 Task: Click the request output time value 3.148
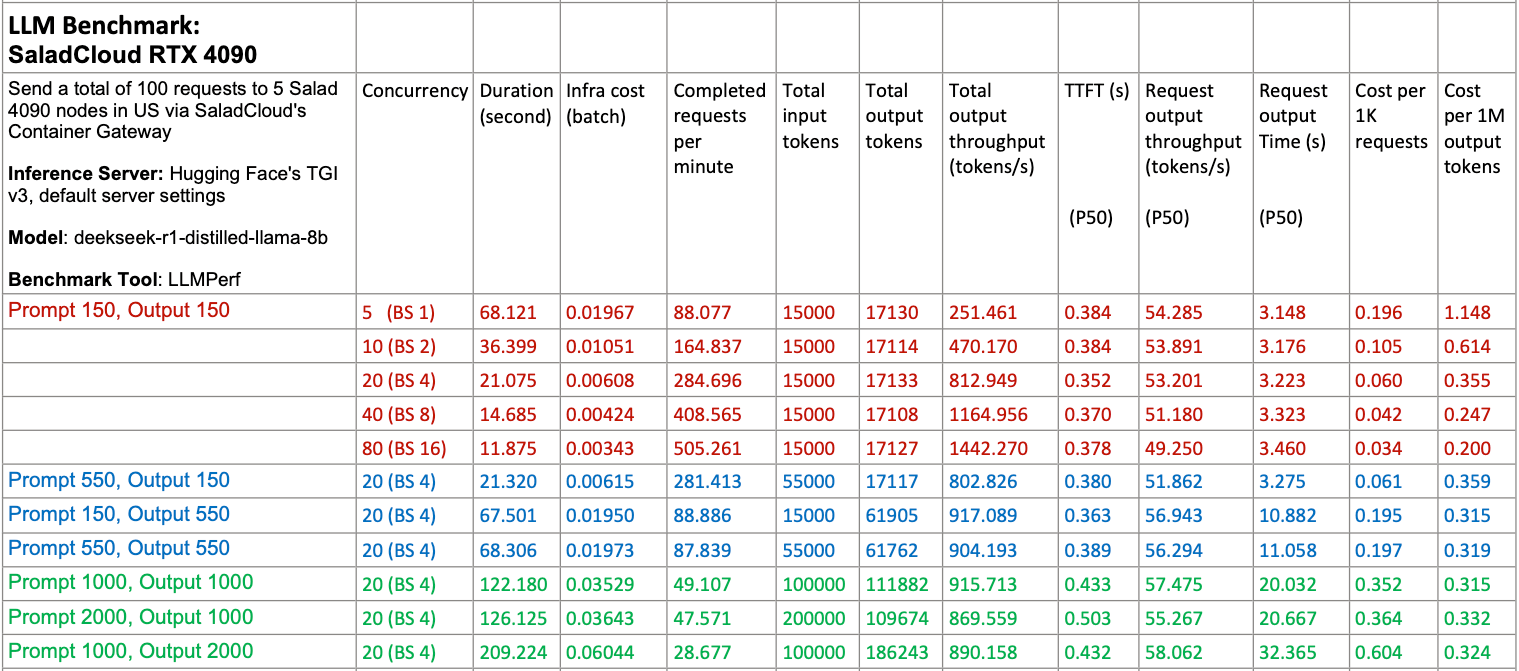1283,313
